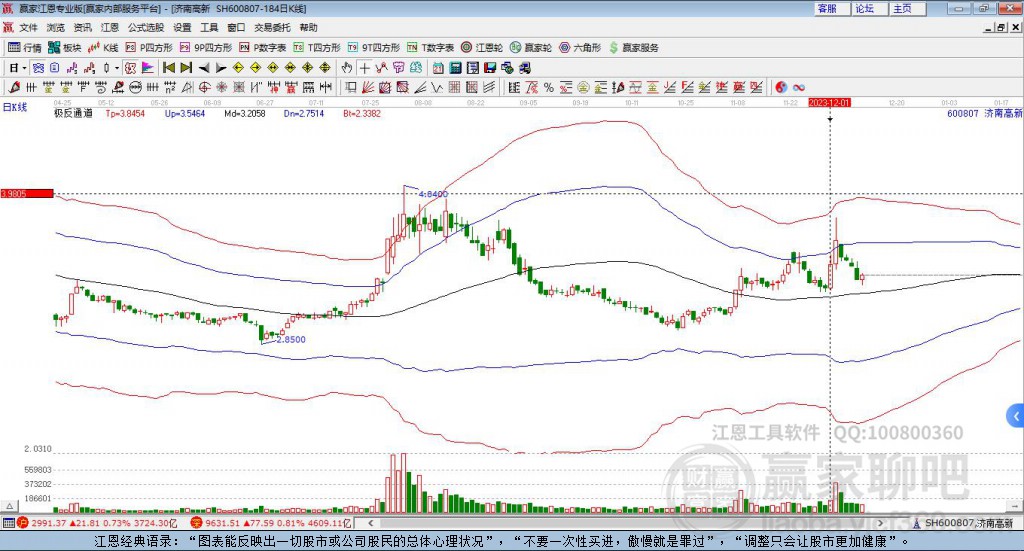This screenshot has height=551, width=1024.
Task: Step chart left with black left arrow
Action: pyautogui.click(x=204, y=68)
